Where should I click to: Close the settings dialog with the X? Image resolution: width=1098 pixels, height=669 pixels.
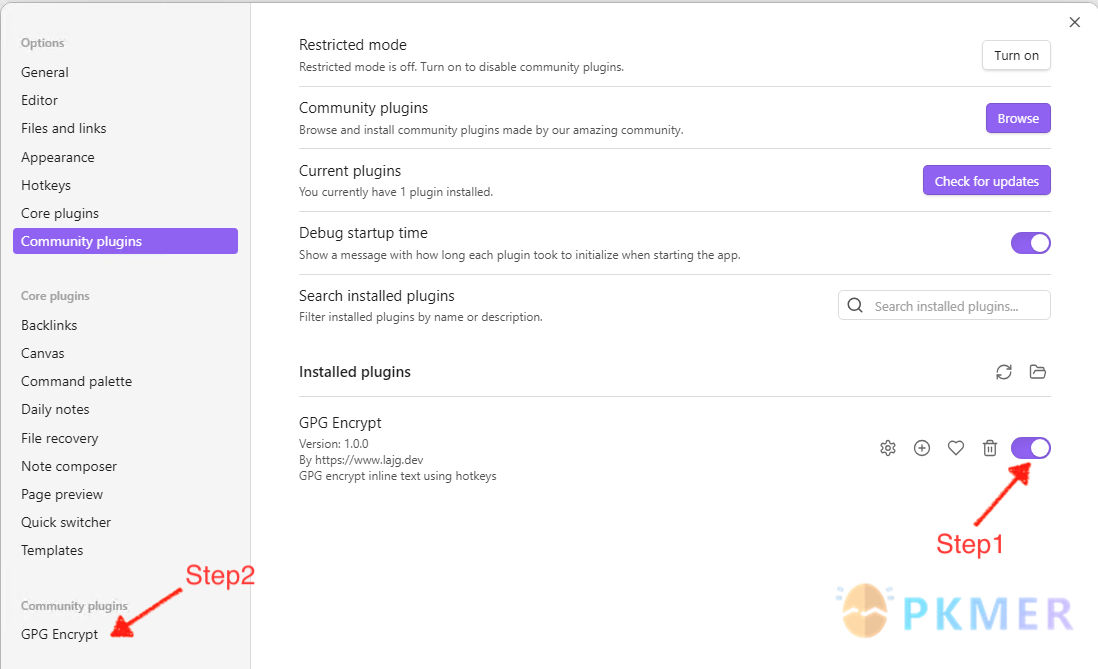click(1075, 22)
